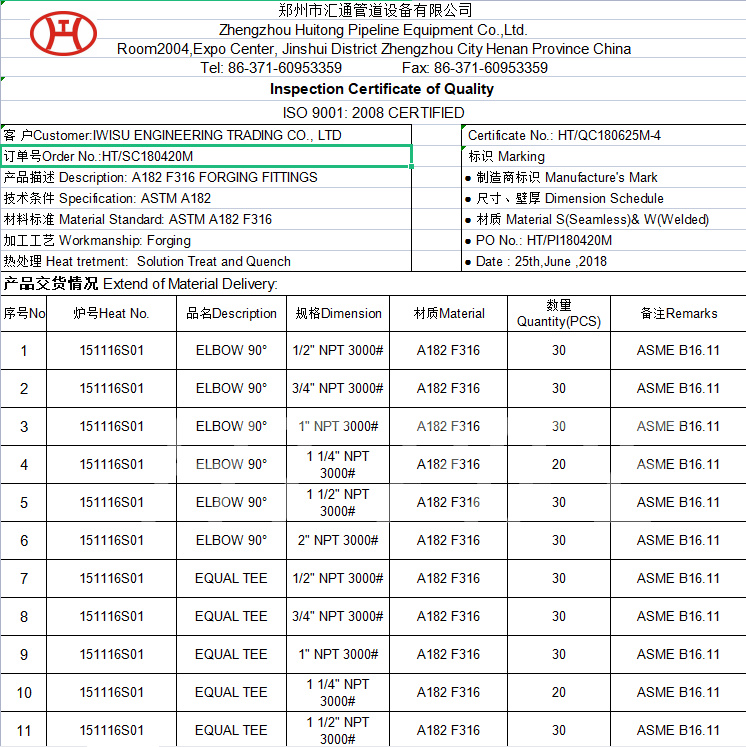Select the Marking label cell
The height and width of the screenshot is (747, 746).
pyautogui.click(x=604, y=156)
